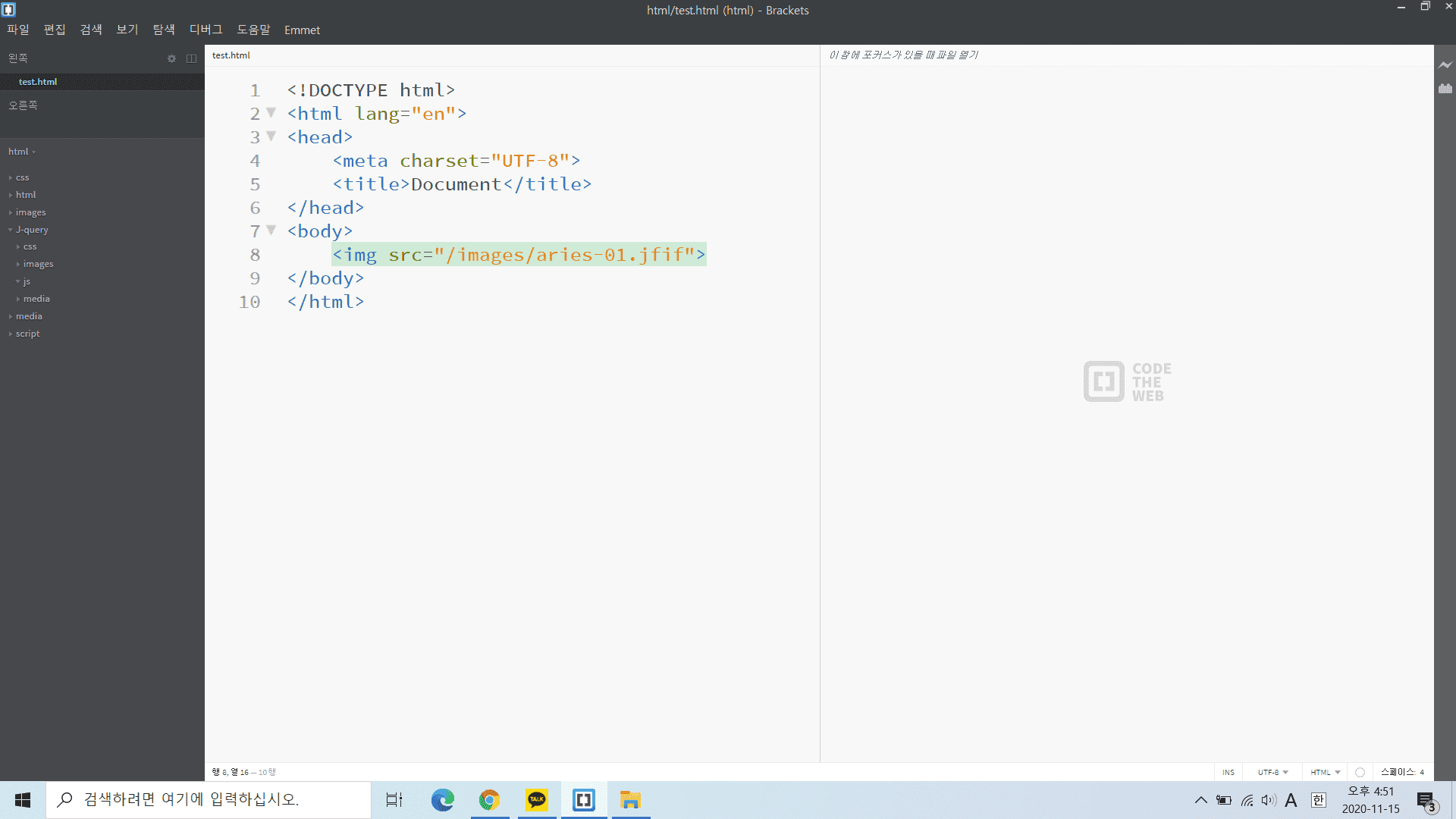
Task: Open the UTF-8 encoding dropdown
Action: (x=1272, y=772)
